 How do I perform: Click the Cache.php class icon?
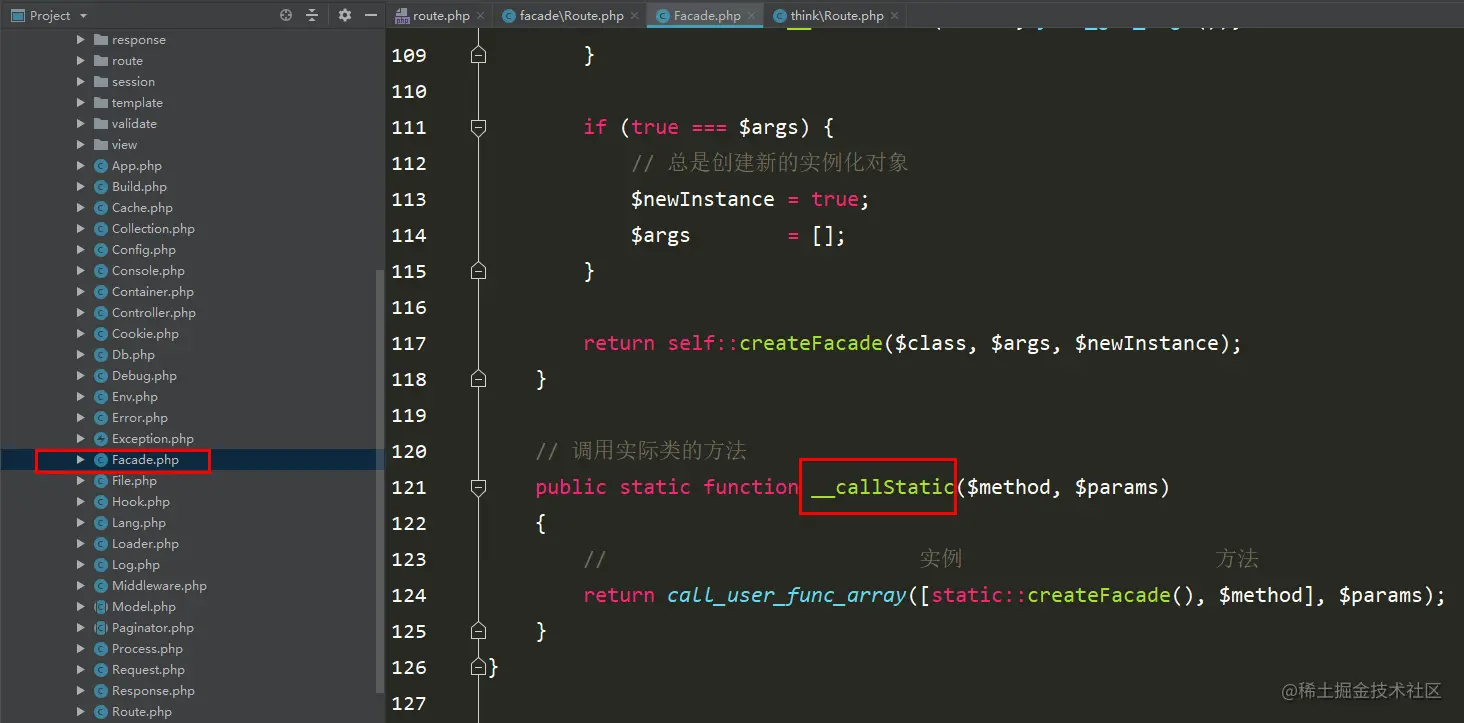tap(101, 208)
